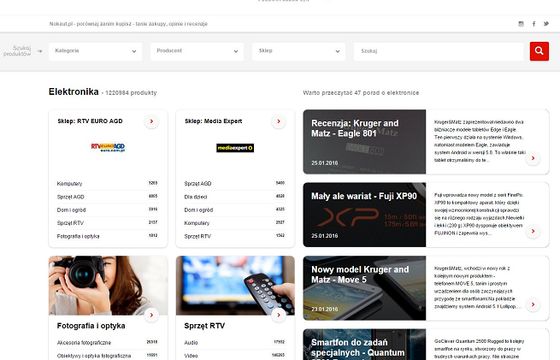560x360 pixels.
Task: Click the camera photo of Fotografia i optyka
Action: click(108, 285)
